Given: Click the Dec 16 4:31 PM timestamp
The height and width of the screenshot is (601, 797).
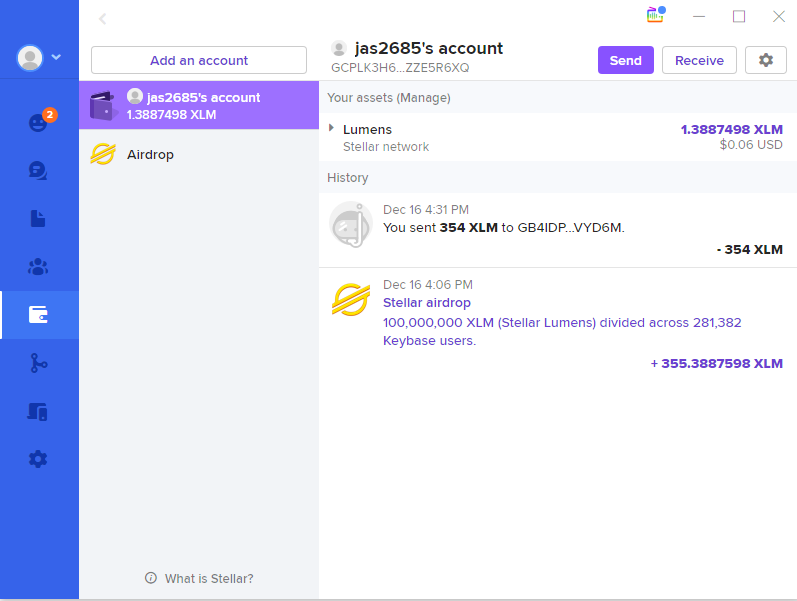Looking at the screenshot, I should pyautogui.click(x=425, y=209).
